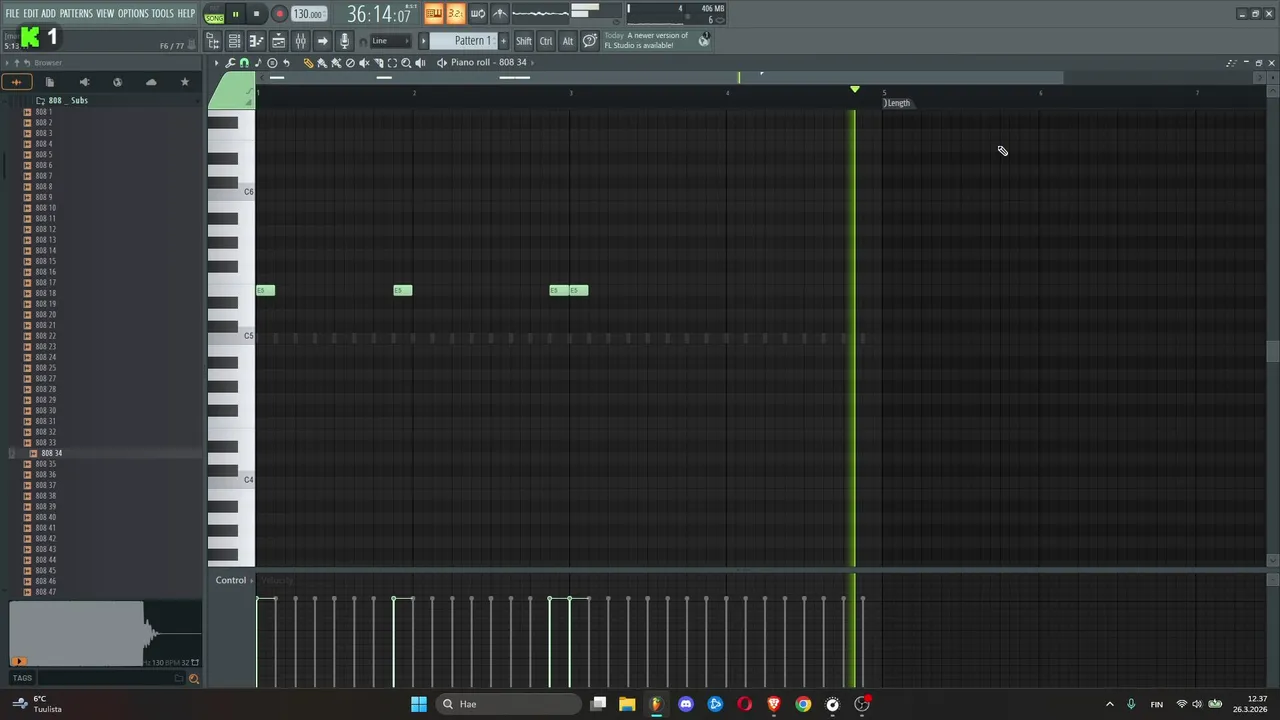Screen dimensions: 1280x720
Task: Click the microphone recording icon
Action: (344, 41)
